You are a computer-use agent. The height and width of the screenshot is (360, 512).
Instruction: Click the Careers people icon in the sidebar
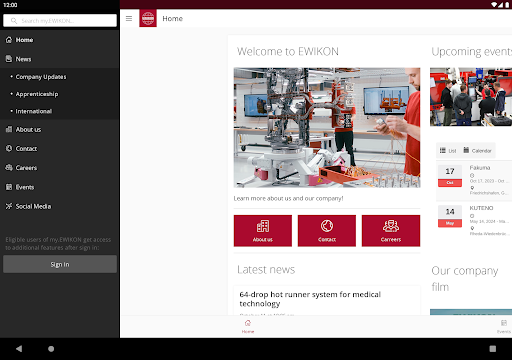9,168
